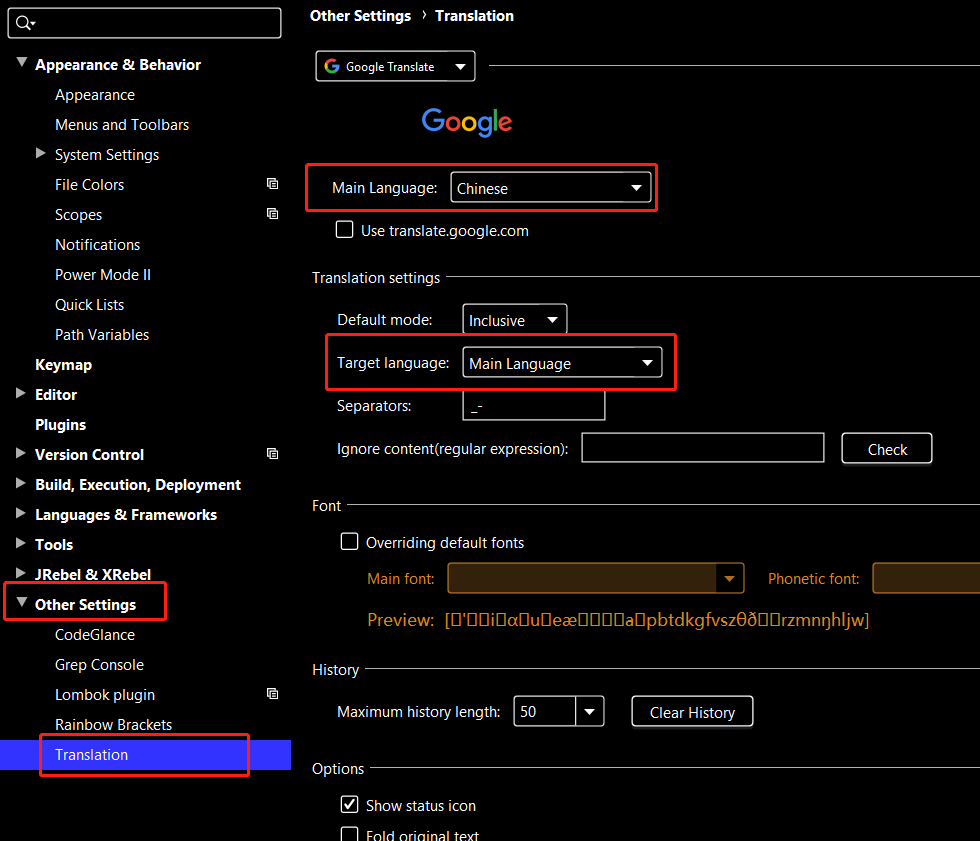The height and width of the screenshot is (841, 980).
Task: Click the search magnifier icon in settings
Action: (24, 23)
